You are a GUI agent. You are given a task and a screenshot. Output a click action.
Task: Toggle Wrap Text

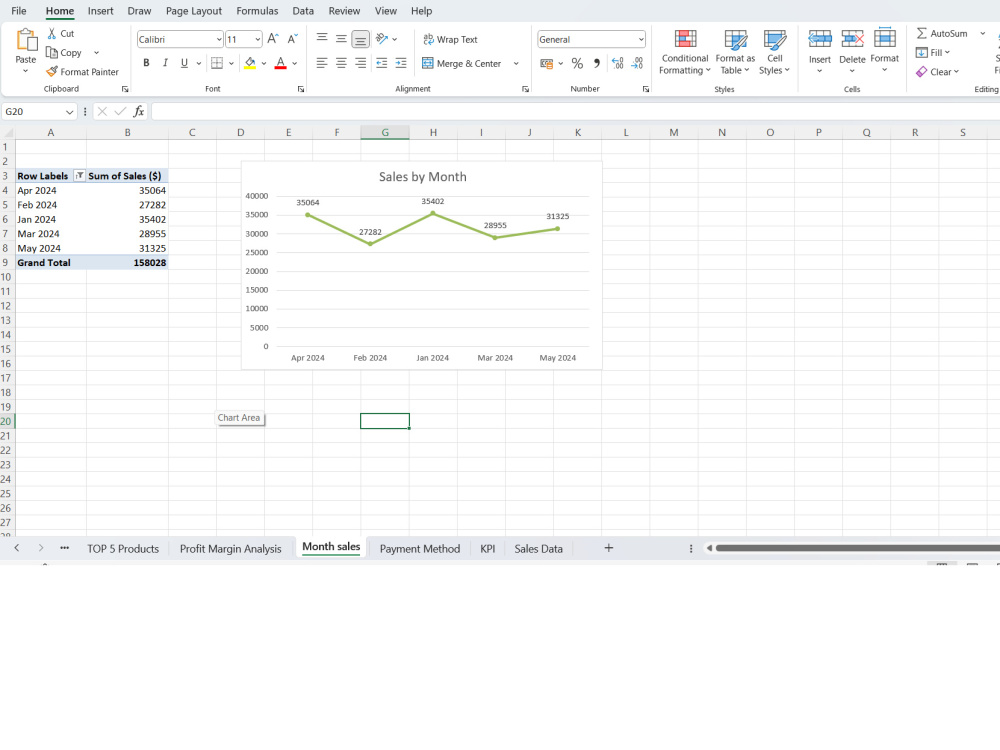click(450, 39)
